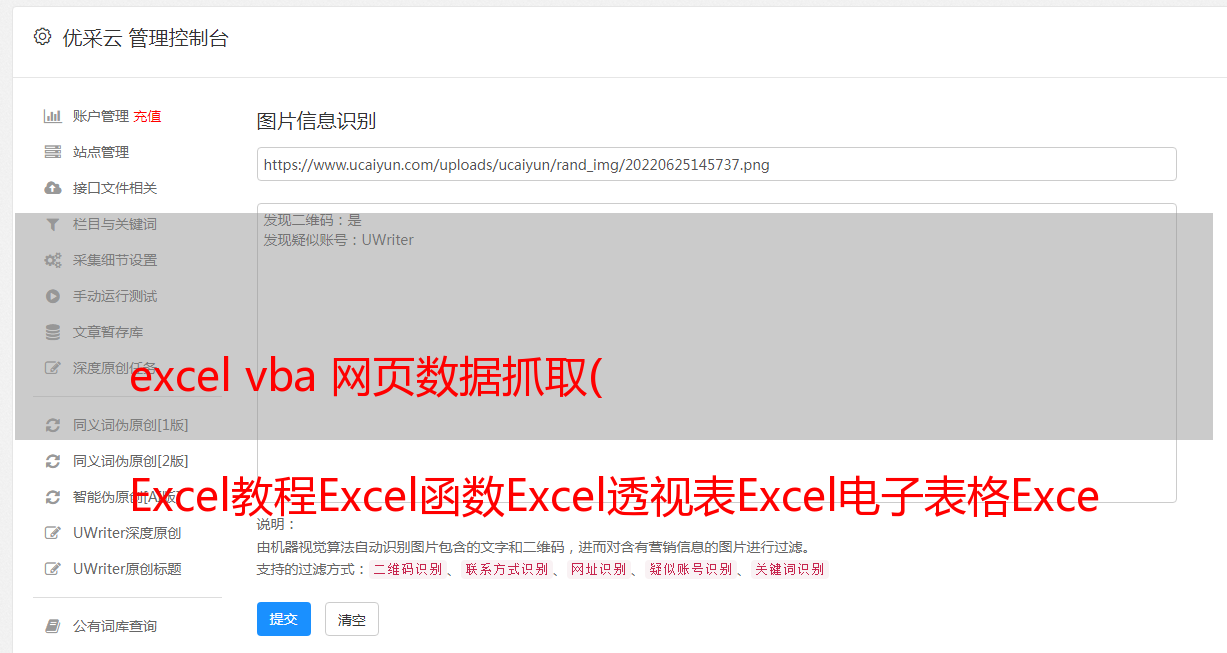Click the cloud upload icon for 接口文件相关
Viewport: 1227px width, 653px height.
[53, 188]
